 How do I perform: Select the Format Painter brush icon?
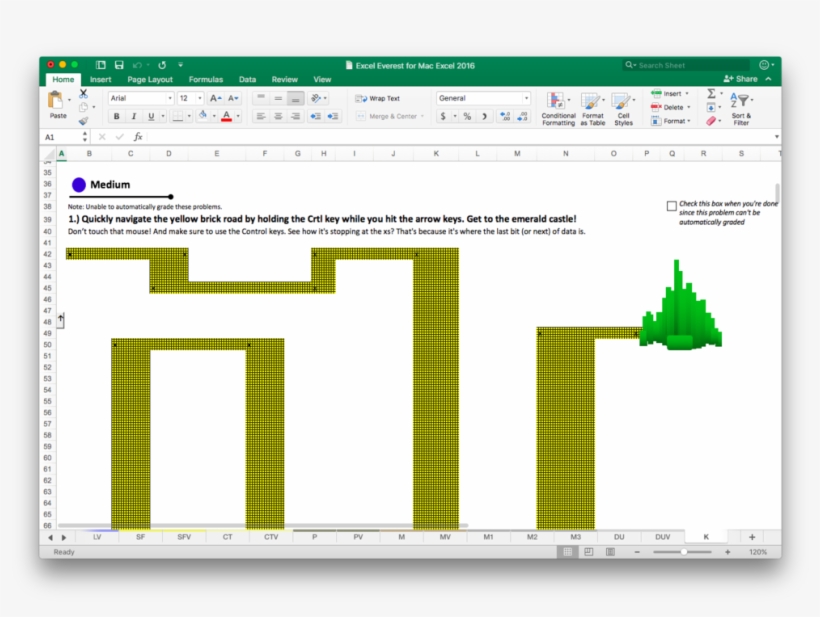tap(83, 121)
